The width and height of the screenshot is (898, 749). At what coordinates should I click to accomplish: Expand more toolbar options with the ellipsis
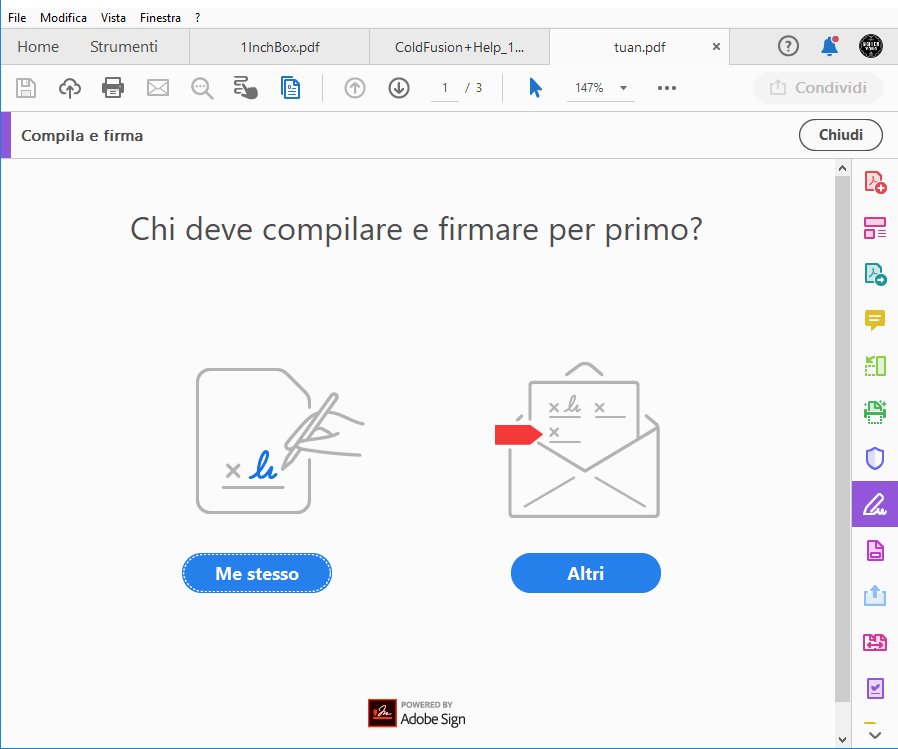pyautogui.click(x=666, y=88)
